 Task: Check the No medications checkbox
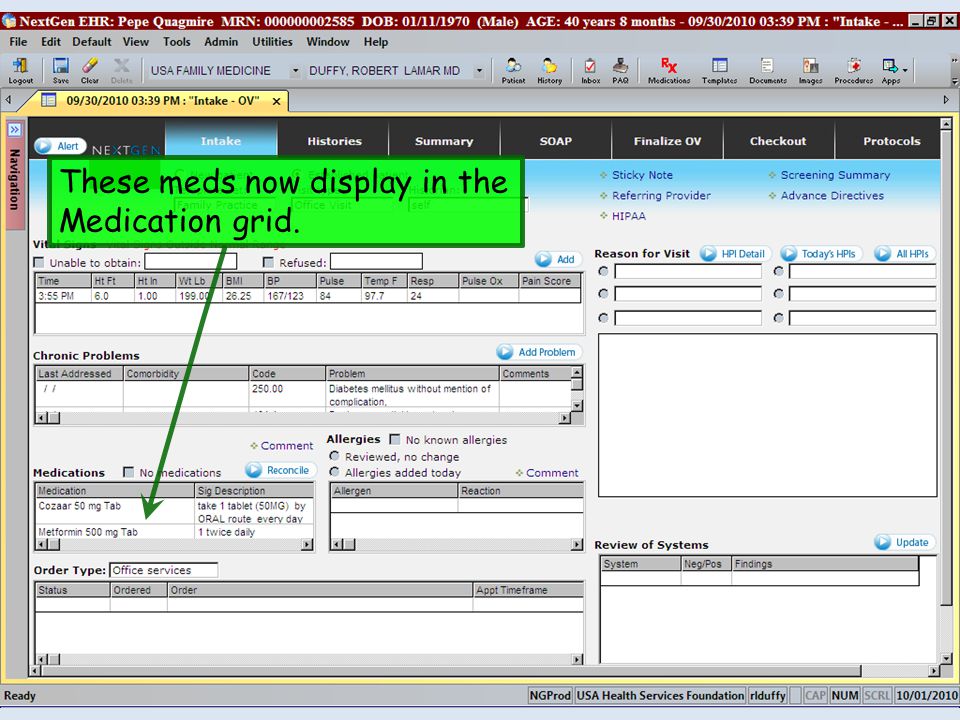pos(128,472)
